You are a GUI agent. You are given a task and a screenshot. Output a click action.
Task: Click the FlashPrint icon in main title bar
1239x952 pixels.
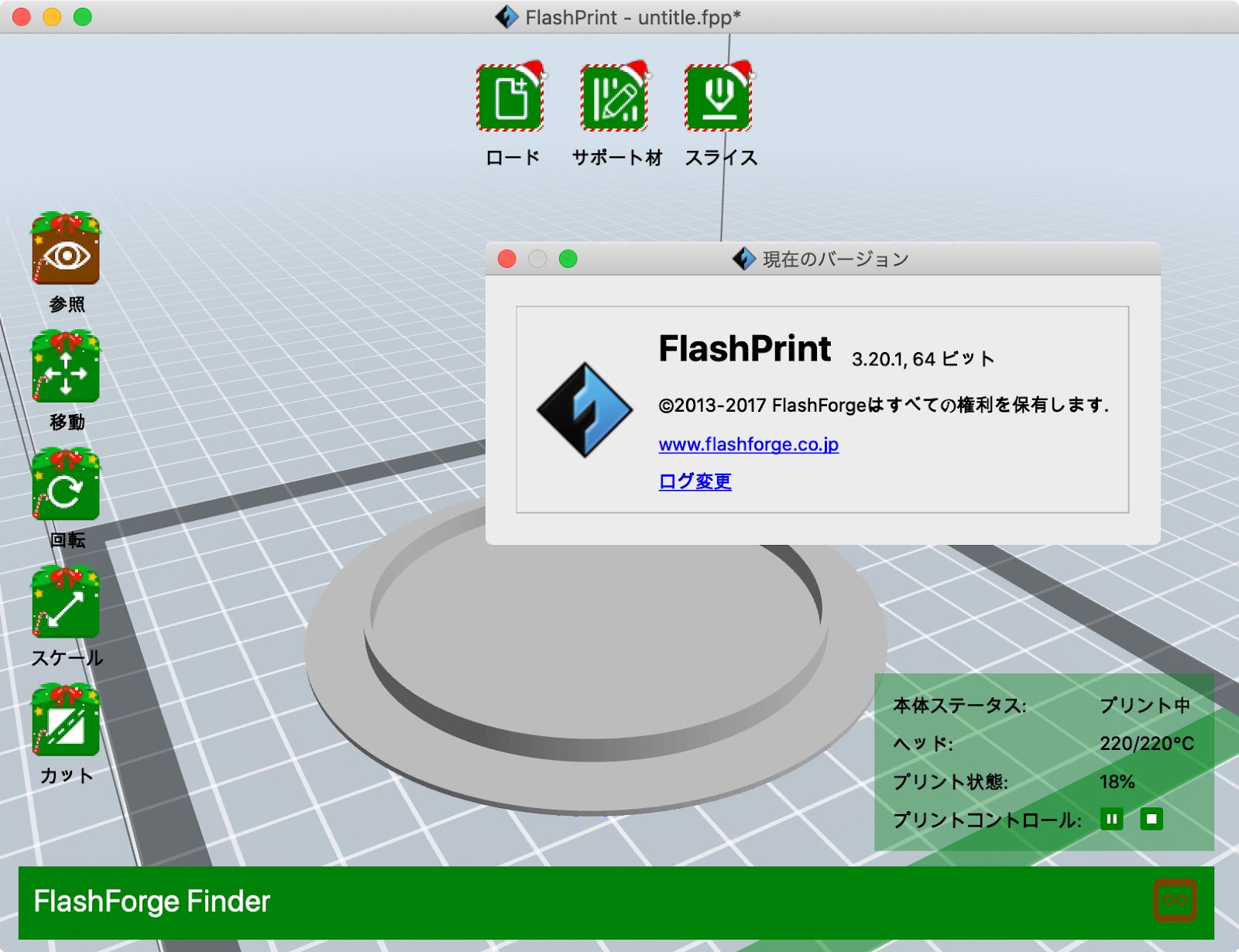click(x=506, y=17)
